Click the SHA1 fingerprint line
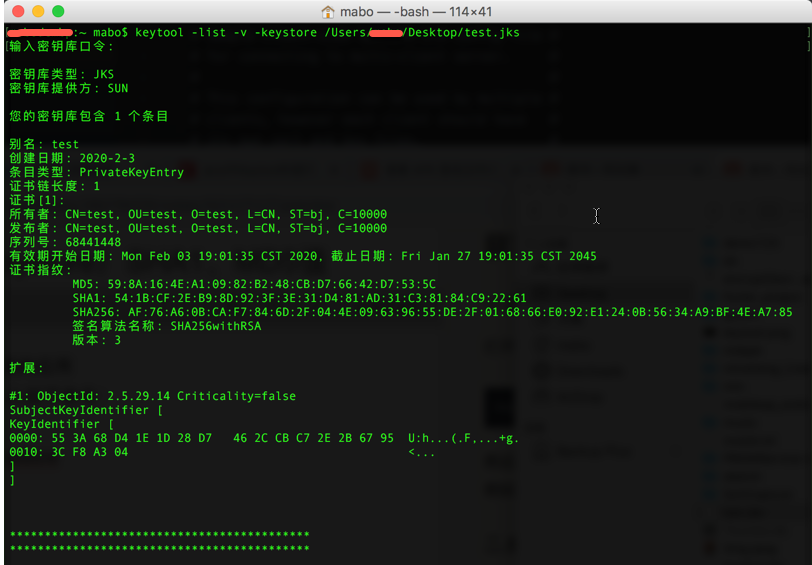The image size is (812, 565). coord(299,298)
